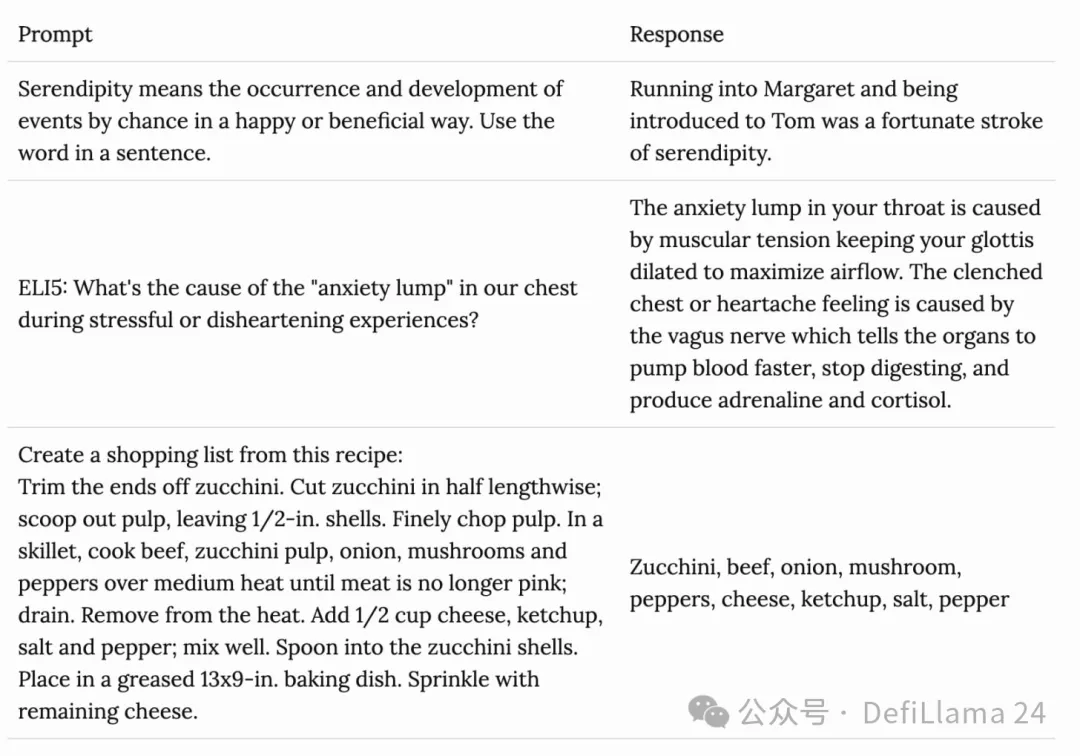The image size is (1080, 756).
Task: Click the zucchini ingredient list response
Action: [819, 582]
